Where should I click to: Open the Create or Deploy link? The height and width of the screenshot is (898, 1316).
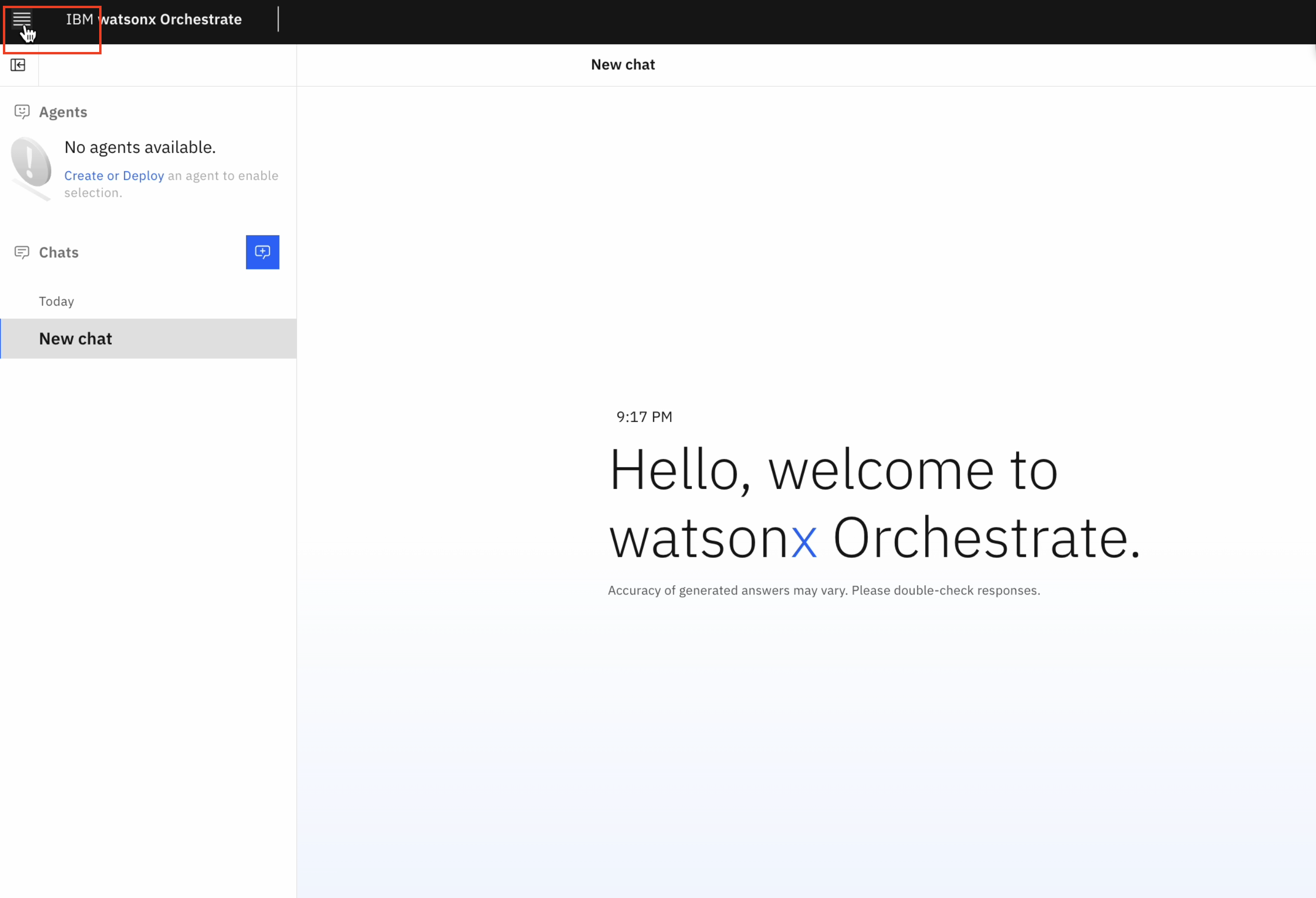(114, 176)
